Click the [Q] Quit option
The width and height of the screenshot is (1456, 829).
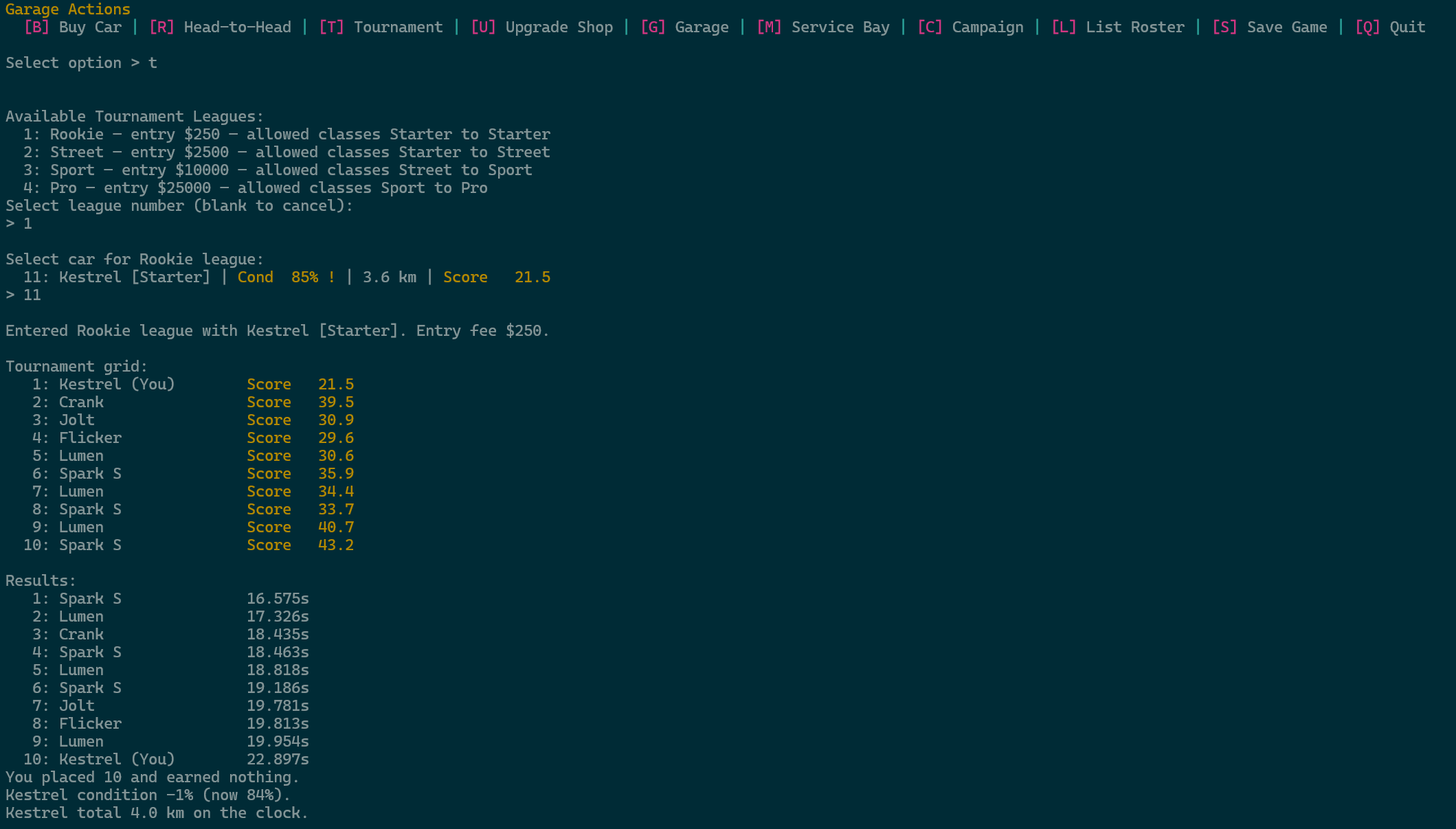1390,27
